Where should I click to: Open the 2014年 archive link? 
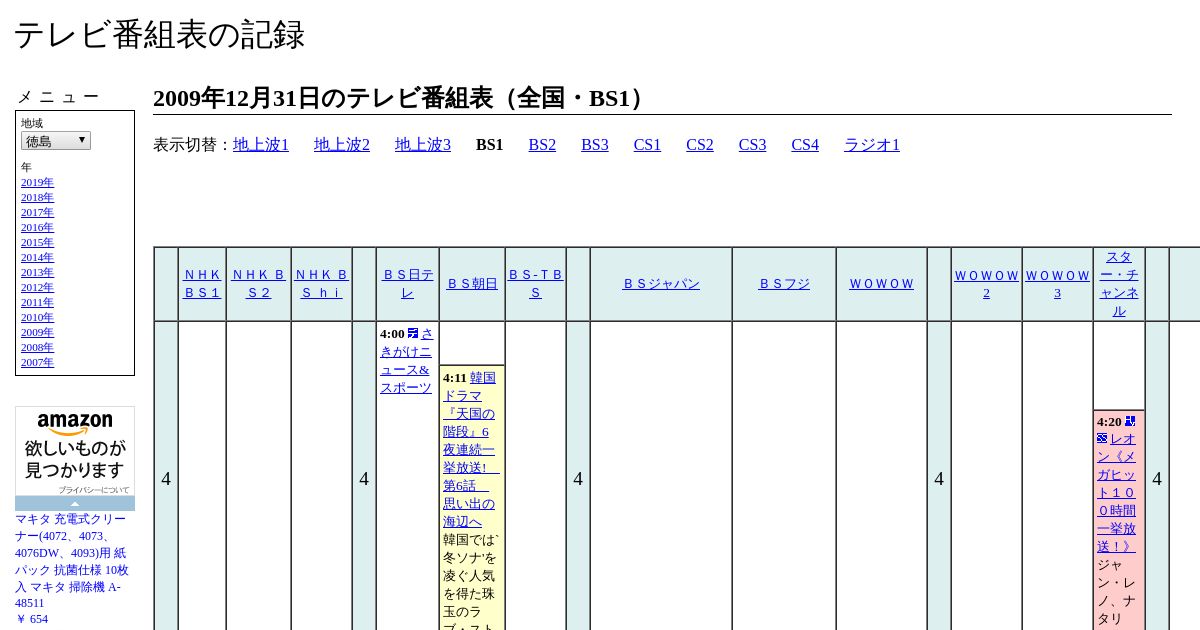[x=37, y=258]
